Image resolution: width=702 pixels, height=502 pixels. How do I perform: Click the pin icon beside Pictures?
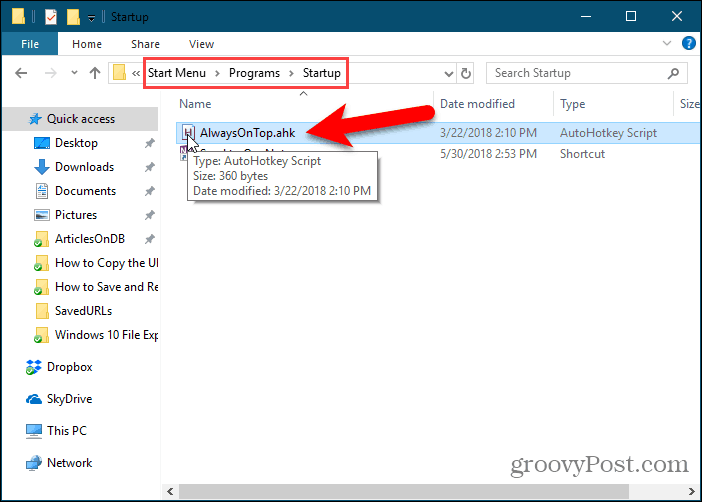[150, 215]
